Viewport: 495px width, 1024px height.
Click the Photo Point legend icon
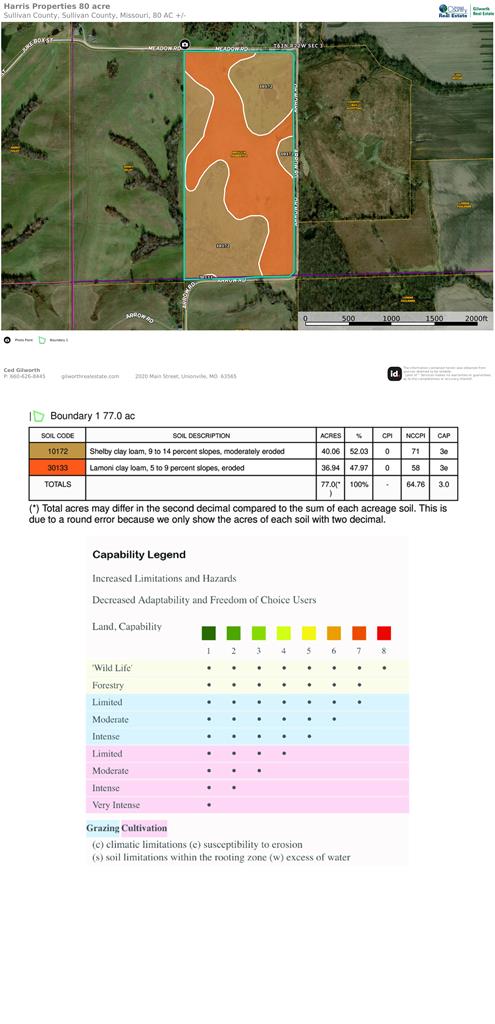tap(7, 340)
